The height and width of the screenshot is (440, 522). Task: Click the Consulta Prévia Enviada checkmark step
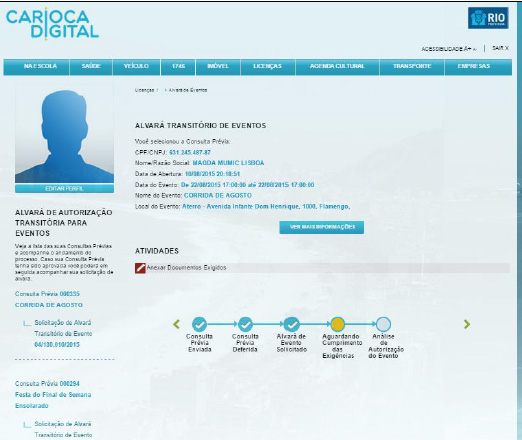tap(199, 324)
